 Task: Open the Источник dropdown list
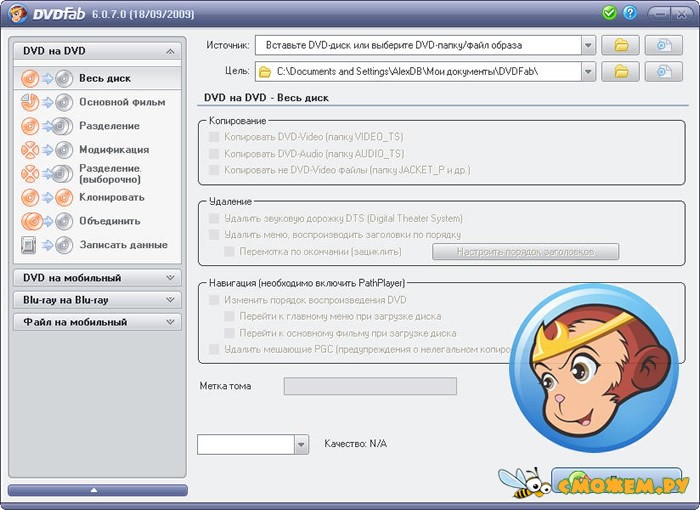point(588,45)
